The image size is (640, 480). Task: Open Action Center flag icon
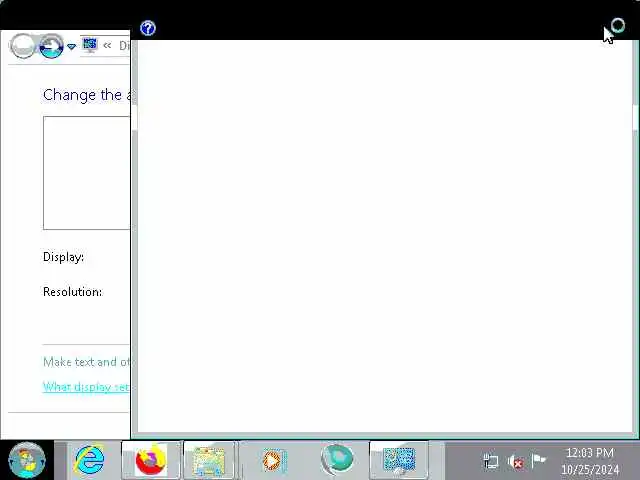click(539, 461)
